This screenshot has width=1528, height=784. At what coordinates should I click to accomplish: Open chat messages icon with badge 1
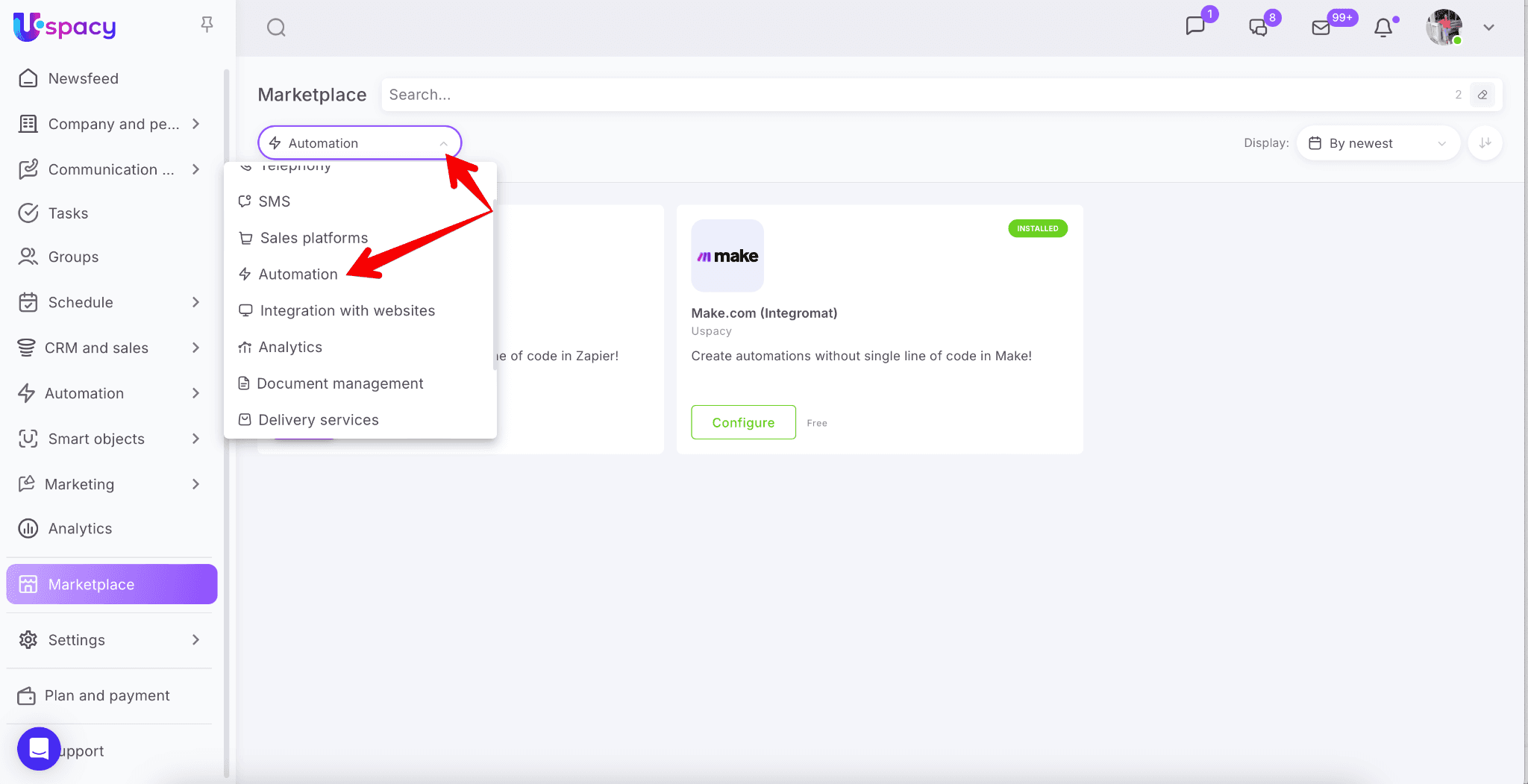click(x=1195, y=26)
